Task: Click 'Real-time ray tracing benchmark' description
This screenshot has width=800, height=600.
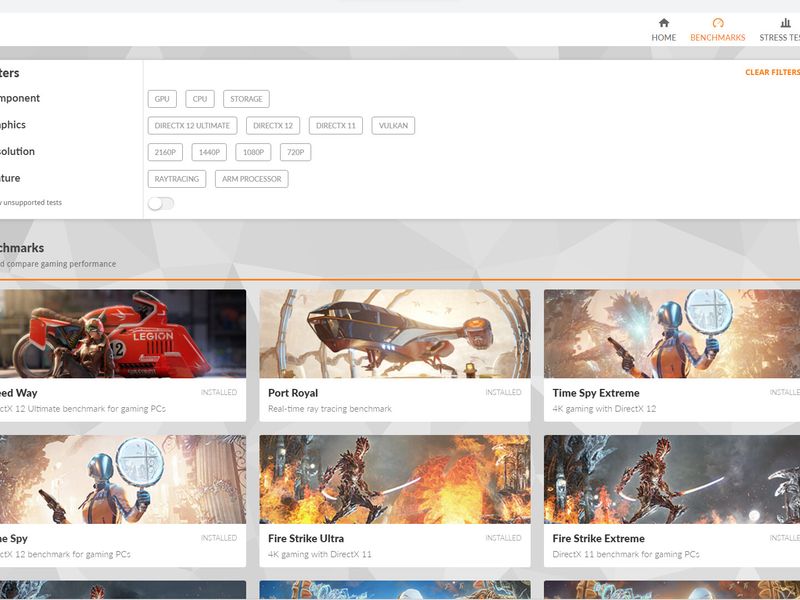Action: [x=330, y=409]
